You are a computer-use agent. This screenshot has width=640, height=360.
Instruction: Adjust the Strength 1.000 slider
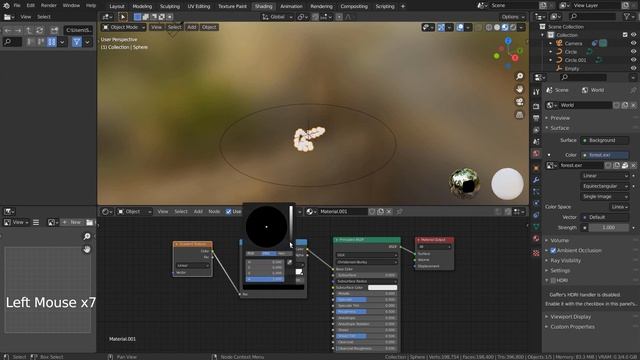[x=608, y=228]
